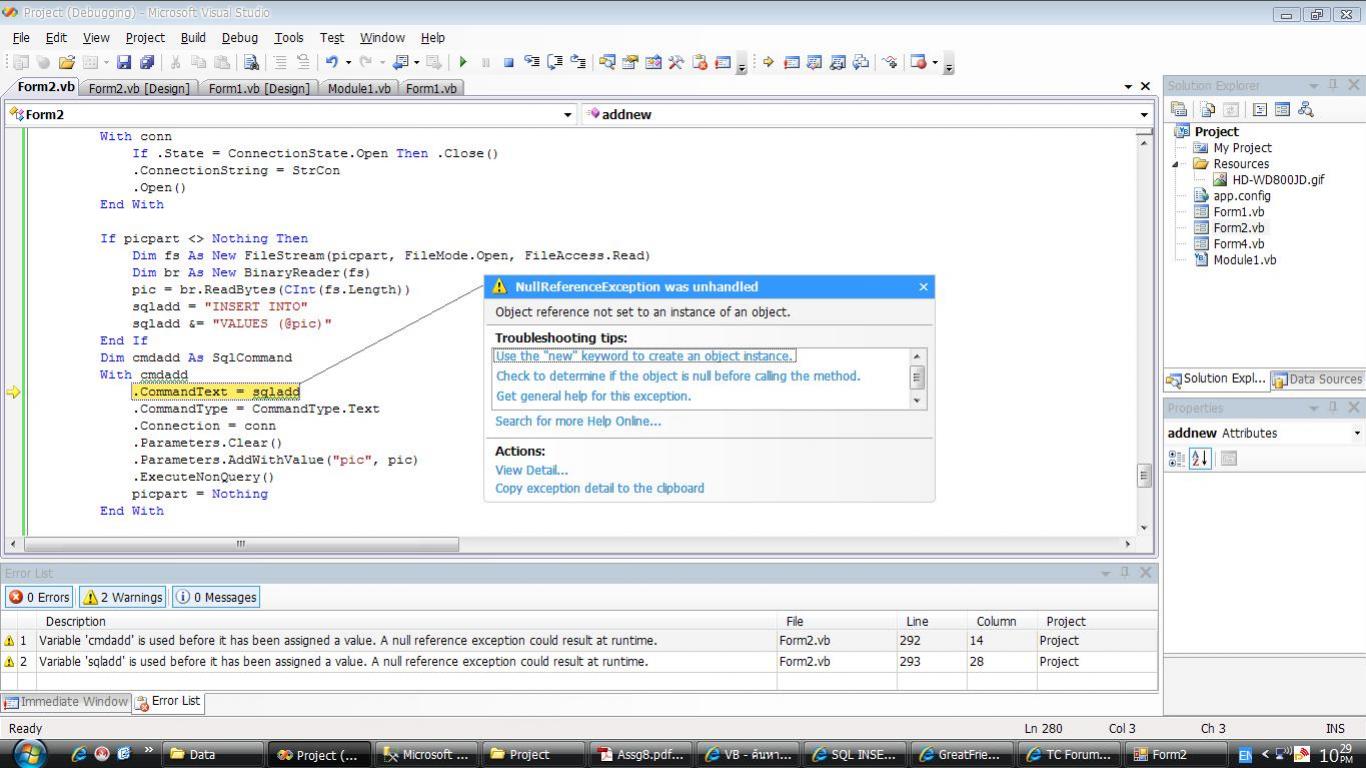The height and width of the screenshot is (768, 1366).
Task: Select Form4.vb in Solution Explorer
Action: pos(1238,244)
